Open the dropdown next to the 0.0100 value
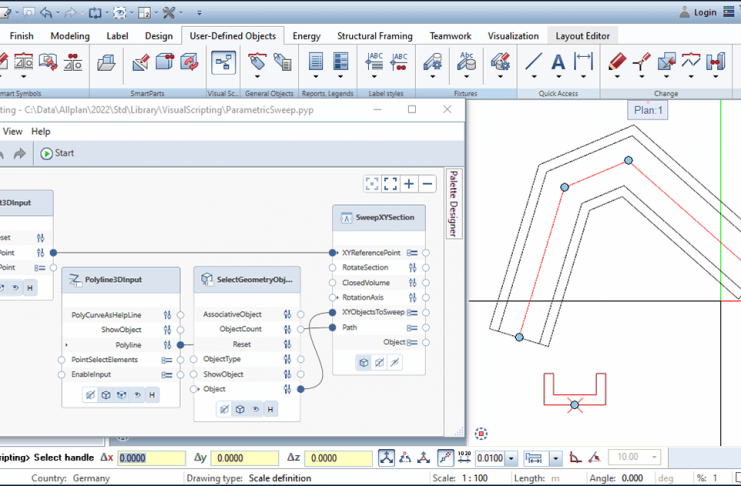Viewport: 741px width, 486px height. (511, 458)
